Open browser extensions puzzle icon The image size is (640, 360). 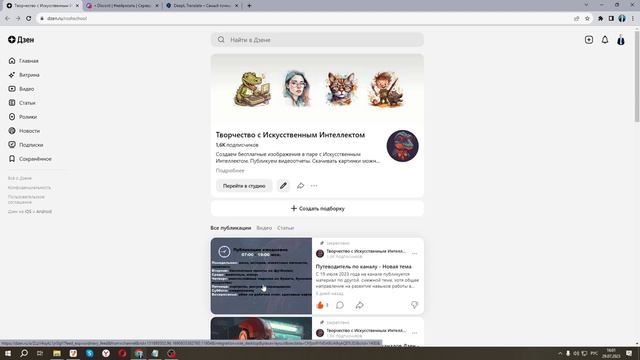pos(600,18)
